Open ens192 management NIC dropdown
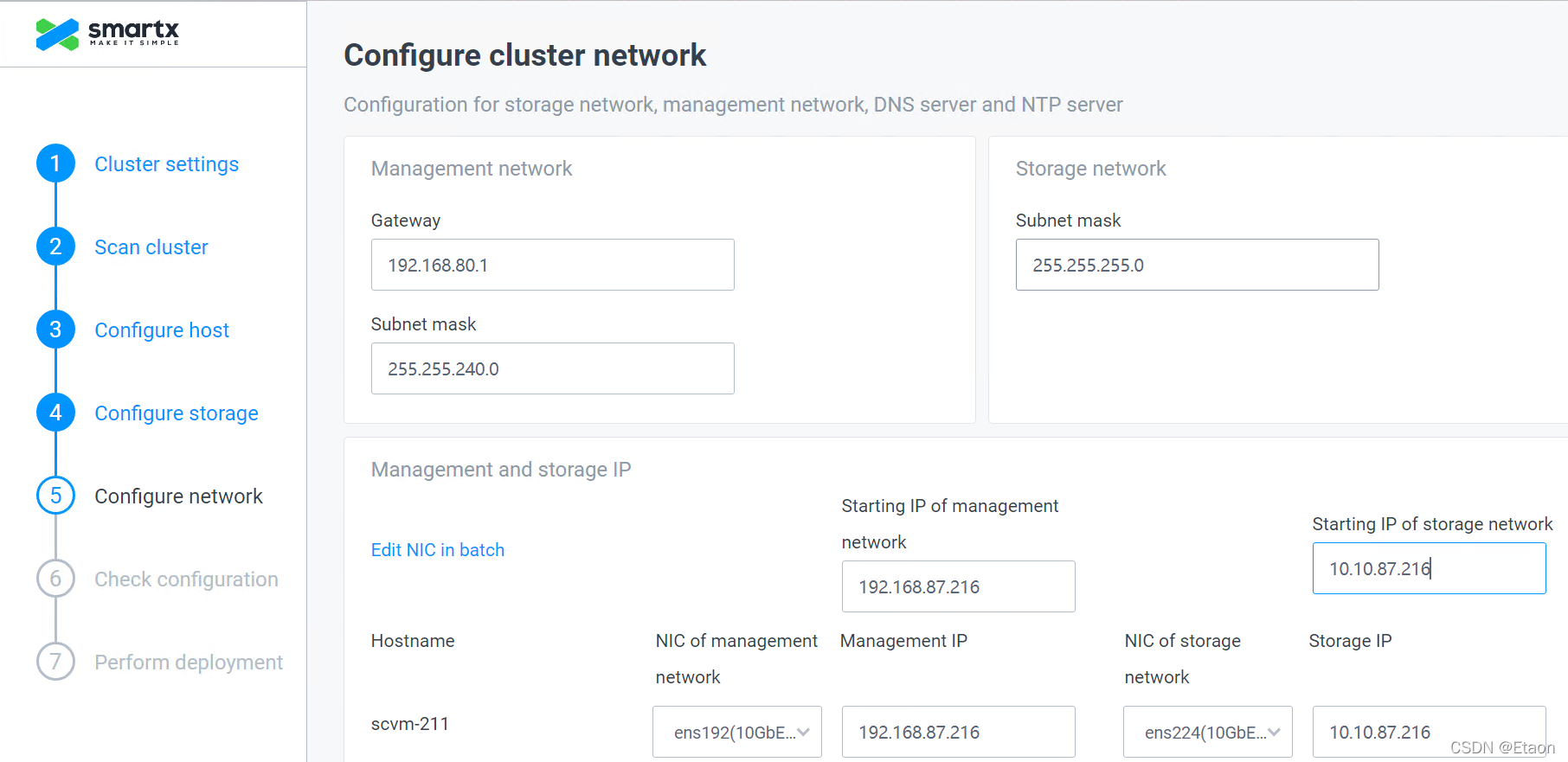The height and width of the screenshot is (762, 1568). point(737,732)
